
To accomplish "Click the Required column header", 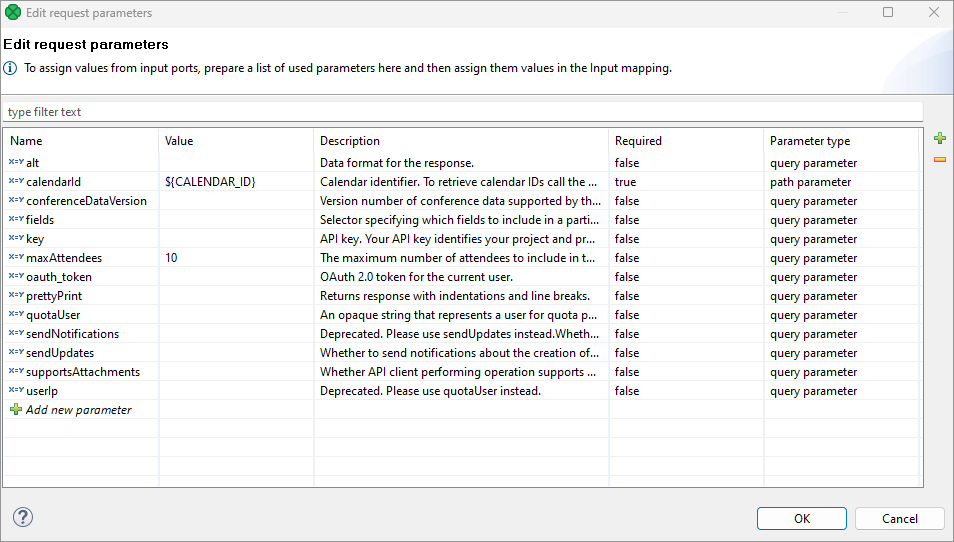I will 685,141.
